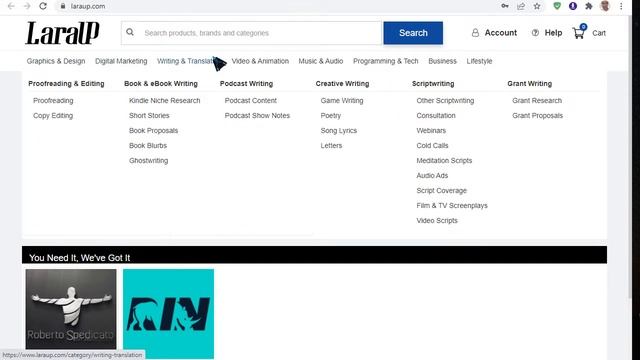Choose Webinars subcategory
This screenshot has height=360, width=640.
(431, 131)
